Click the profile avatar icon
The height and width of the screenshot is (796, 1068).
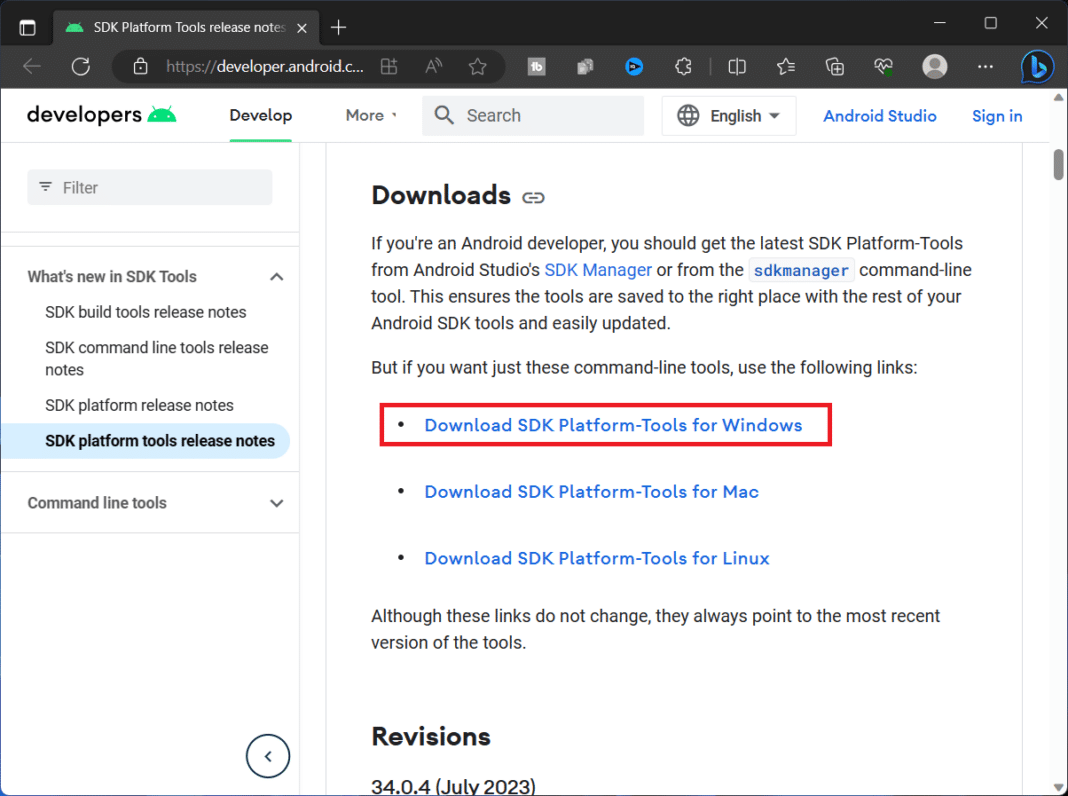pos(934,66)
